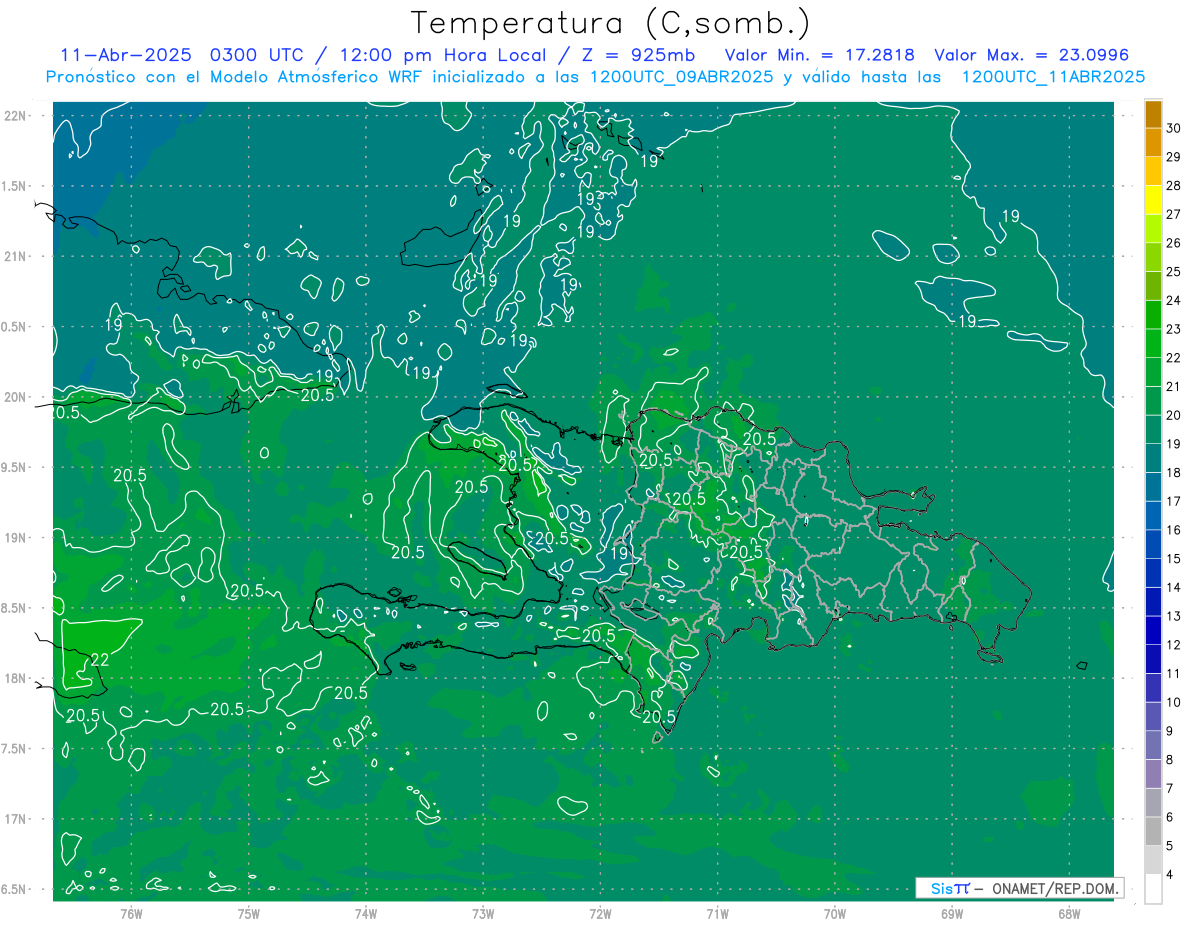Click the '74W' longitude axis label
This screenshot has width=1200, height=927.
tap(366, 913)
